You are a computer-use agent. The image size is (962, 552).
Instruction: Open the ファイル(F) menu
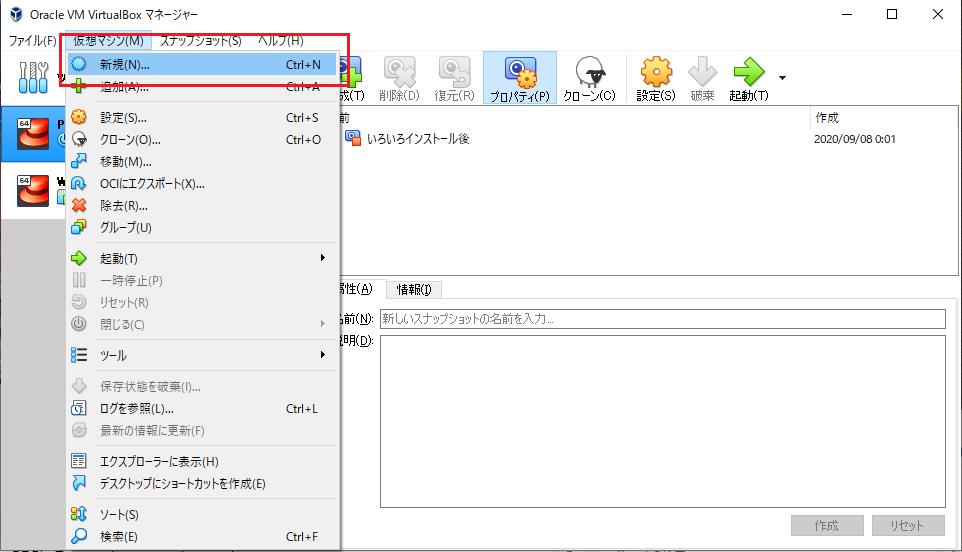pos(33,40)
